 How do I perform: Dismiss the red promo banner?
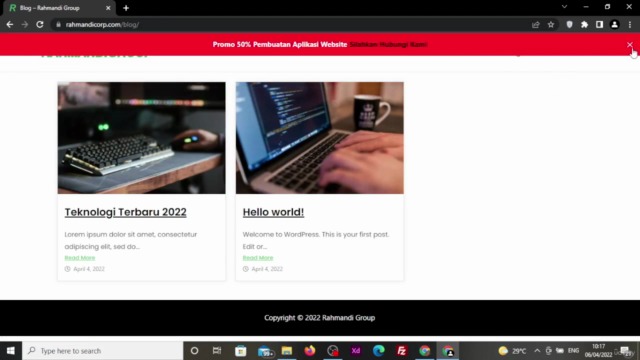point(630,44)
